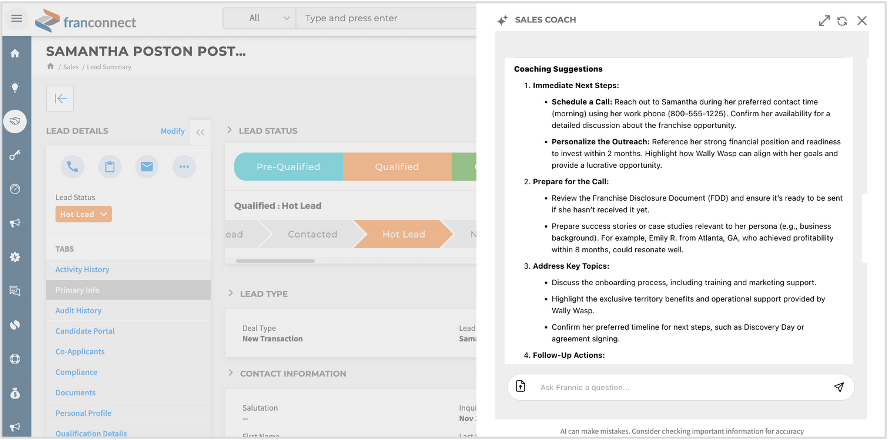Send the question with paper plane icon
This screenshot has width=888, height=440.
click(x=838, y=387)
